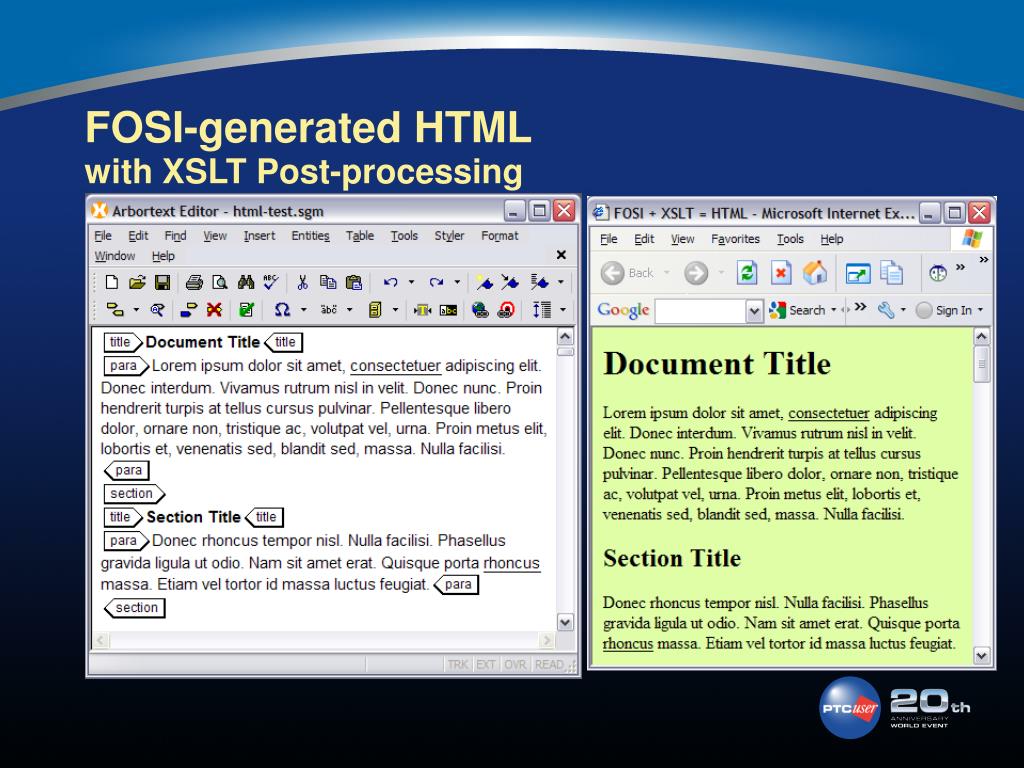This screenshot has width=1024, height=768.
Task: Click the full screen window icon in IE
Action: pyautogui.click(x=857, y=273)
